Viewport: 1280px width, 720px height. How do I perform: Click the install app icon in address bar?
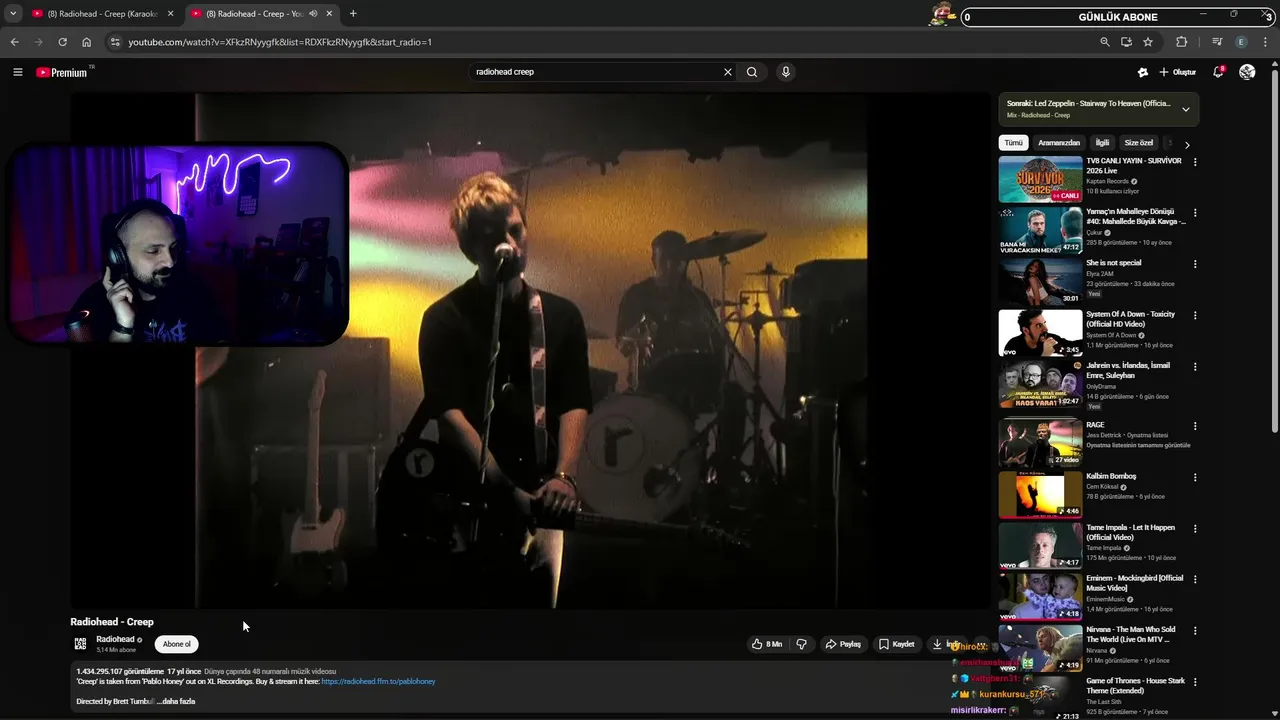click(1126, 42)
